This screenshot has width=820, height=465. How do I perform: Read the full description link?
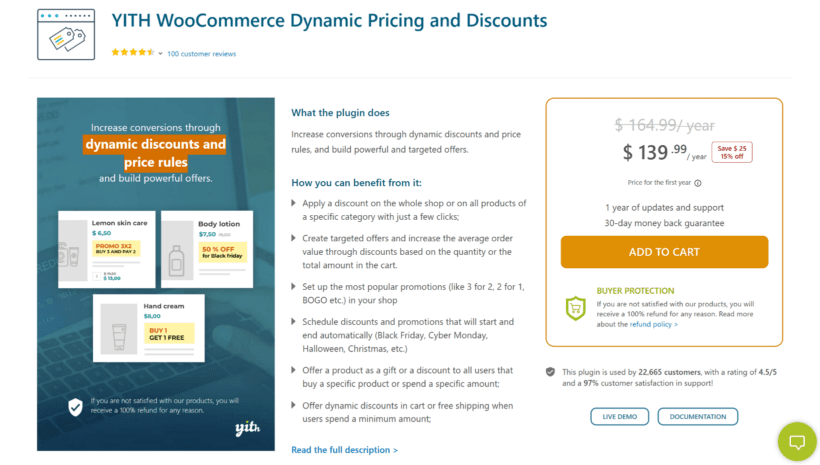[x=344, y=450]
